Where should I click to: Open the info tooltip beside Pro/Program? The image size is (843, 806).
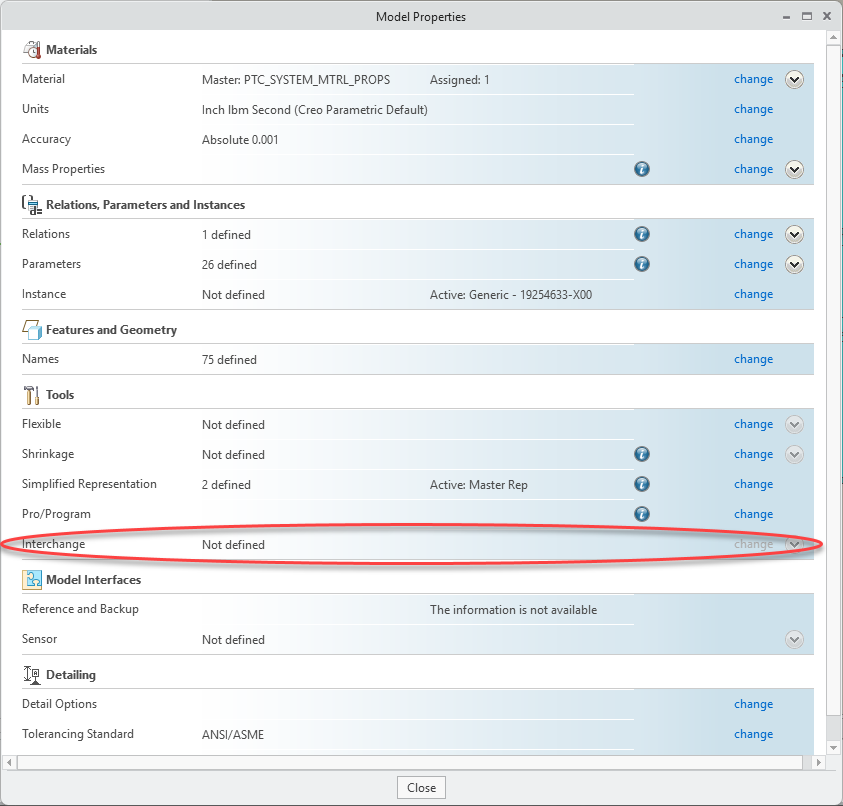(x=641, y=514)
